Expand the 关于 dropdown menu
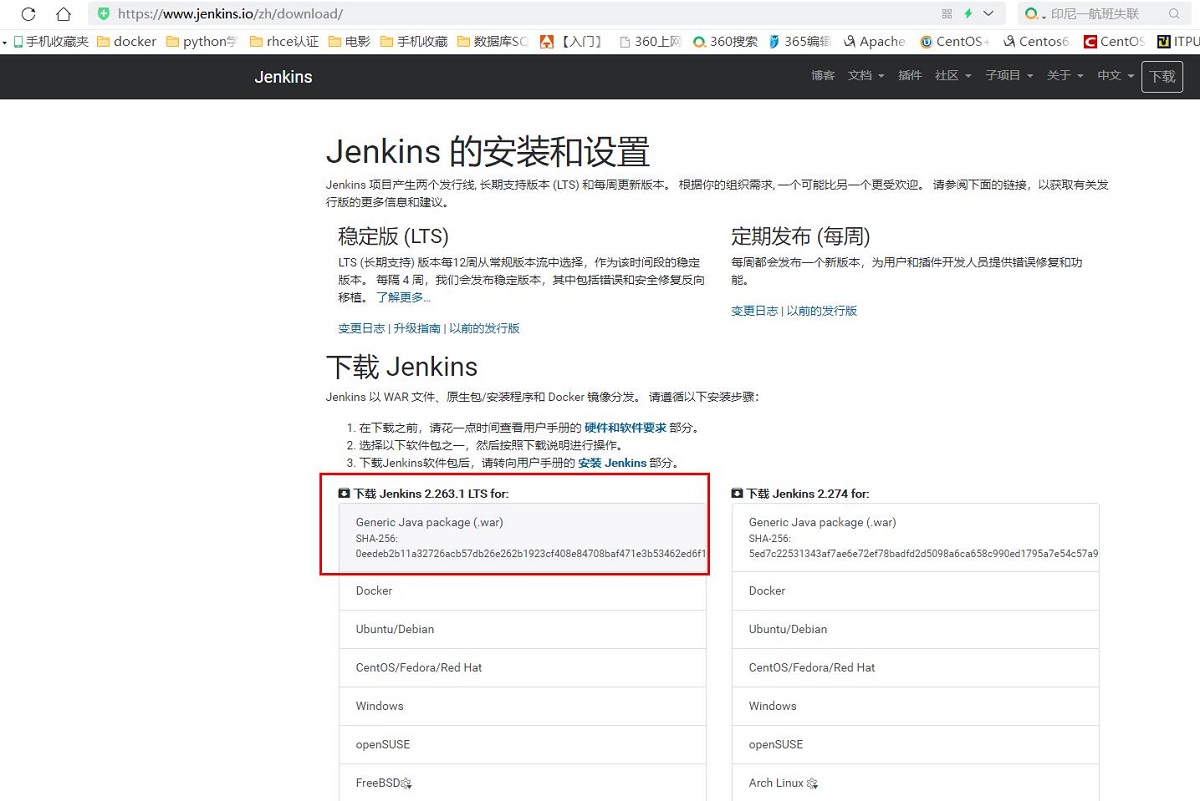Screen dimensions: 1200x801 tap(1065, 76)
